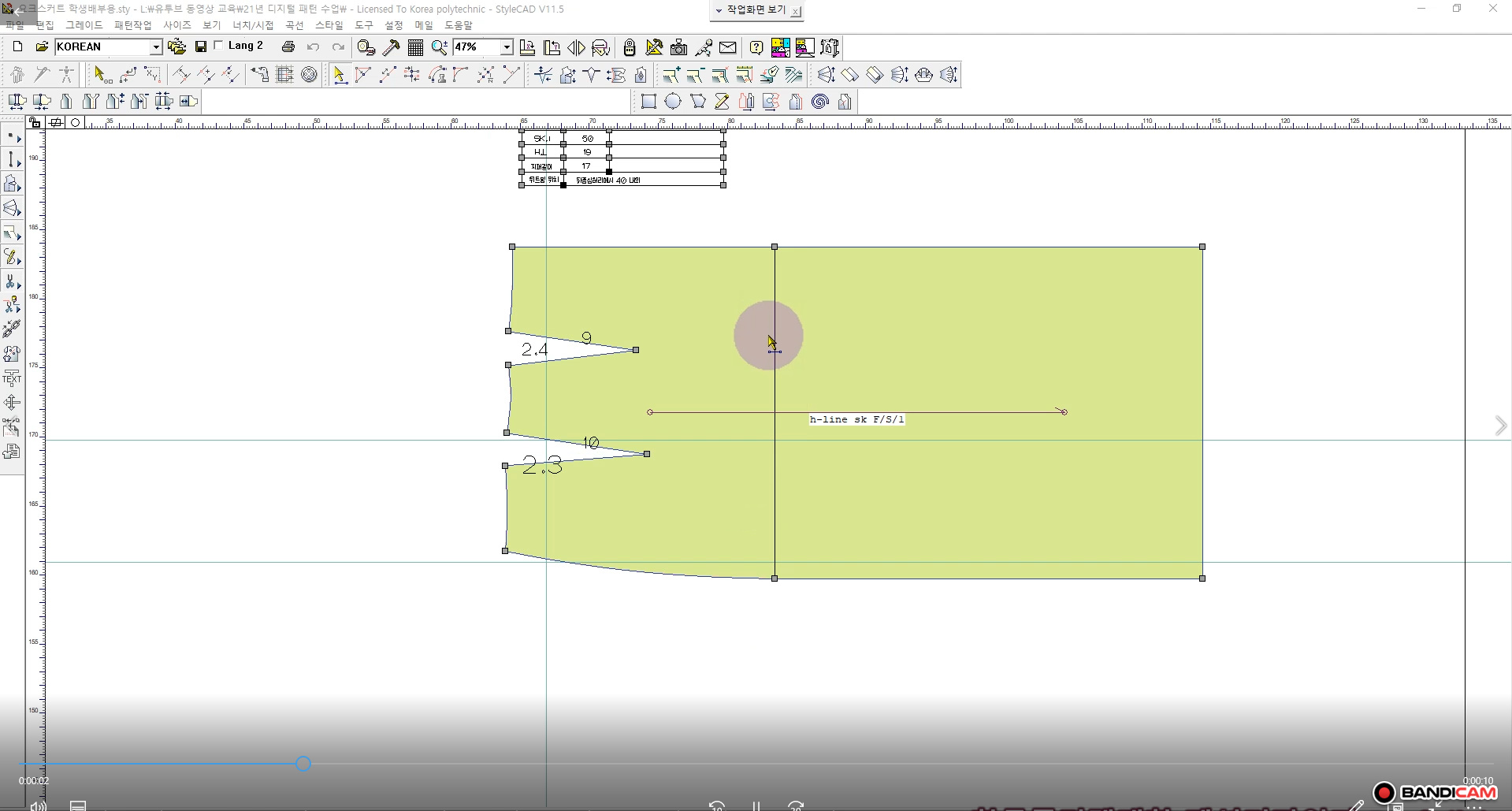Open the 파일 menu
This screenshot has width=1512, height=811.
[x=14, y=25]
